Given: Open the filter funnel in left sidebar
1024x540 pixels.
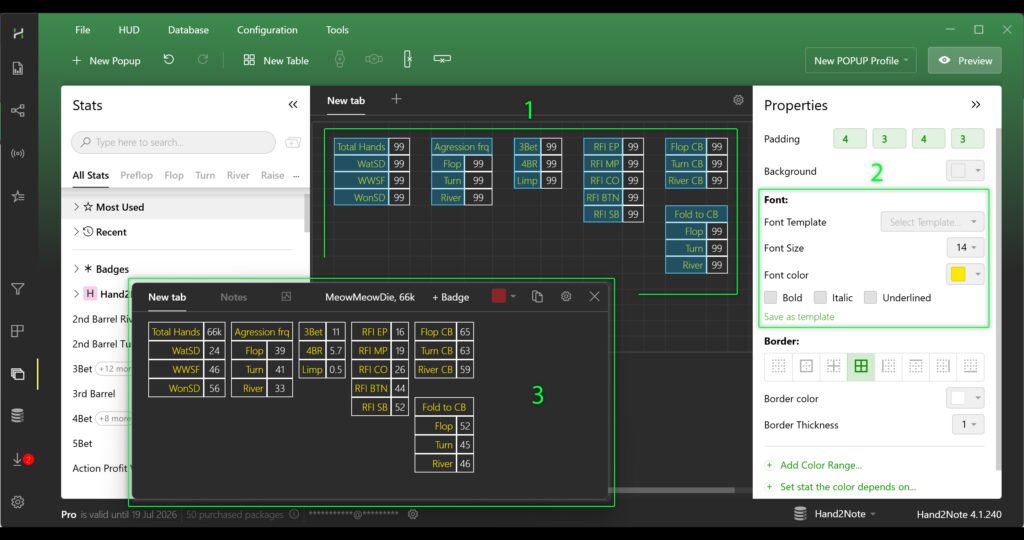Looking at the screenshot, I should pyautogui.click(x=17, y=289).
